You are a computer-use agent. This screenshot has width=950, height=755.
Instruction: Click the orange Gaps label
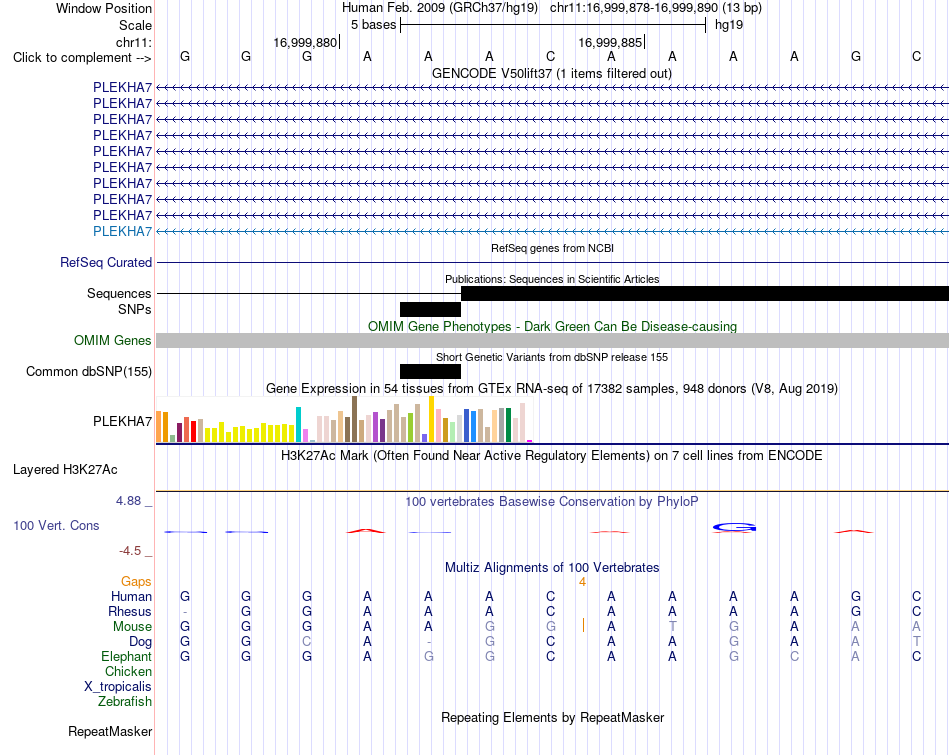coord(136,582)
